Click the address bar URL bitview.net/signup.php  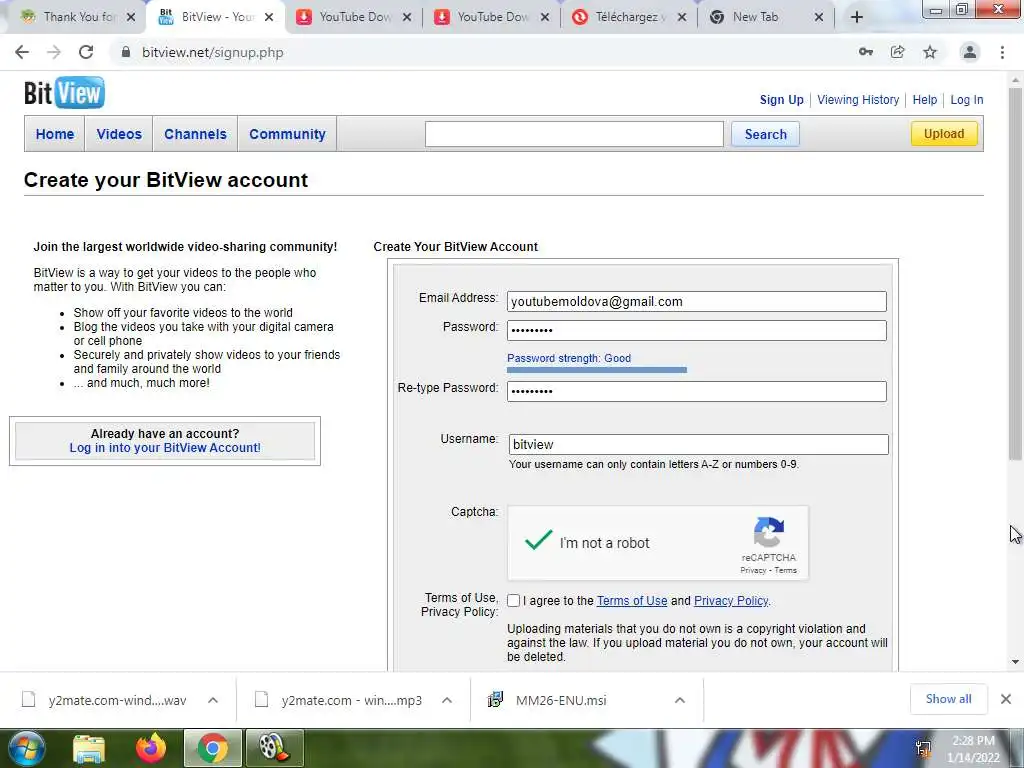pos(212,52)
